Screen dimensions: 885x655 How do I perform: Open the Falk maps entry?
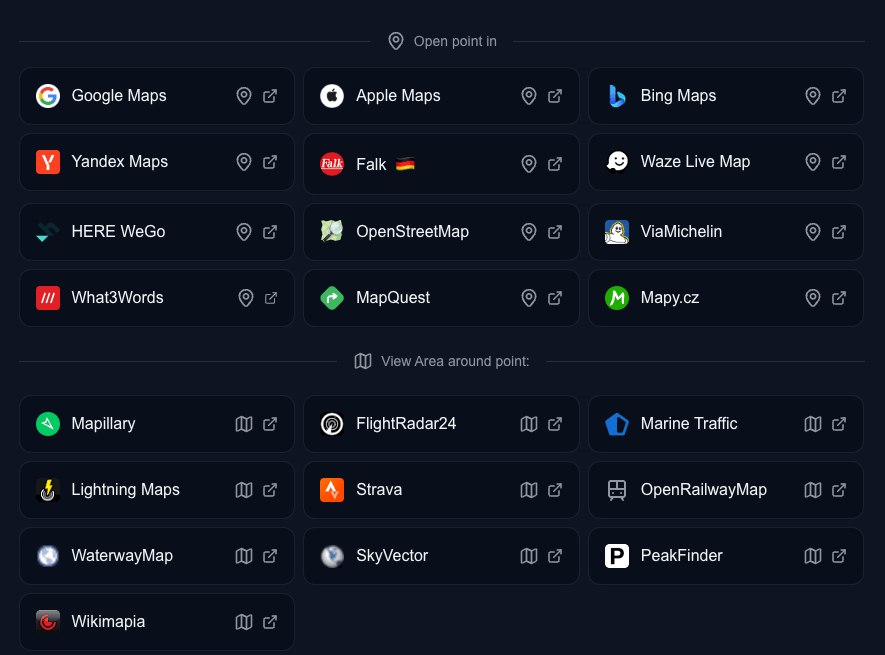coord(371,164)
